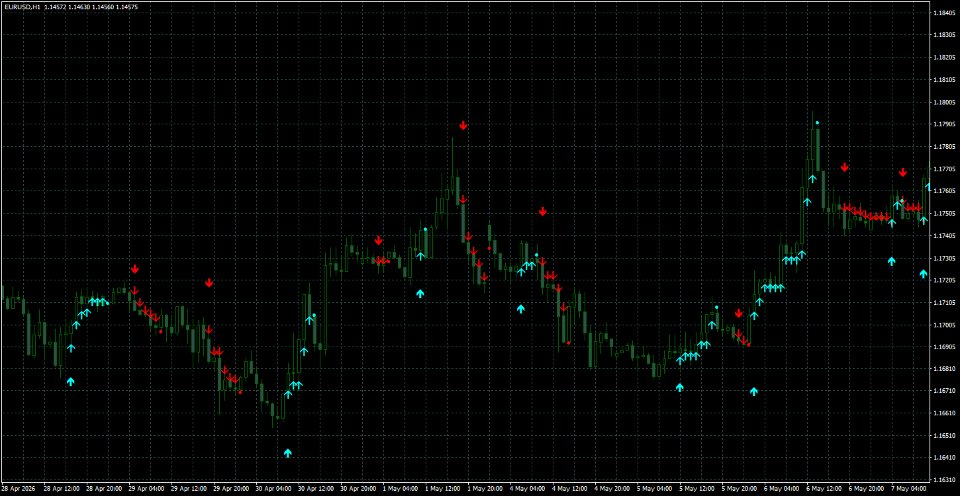Screen dimensions: 960x496
Task: Click the 1 May 20:00 time label
Action: [x=486, y=489]
